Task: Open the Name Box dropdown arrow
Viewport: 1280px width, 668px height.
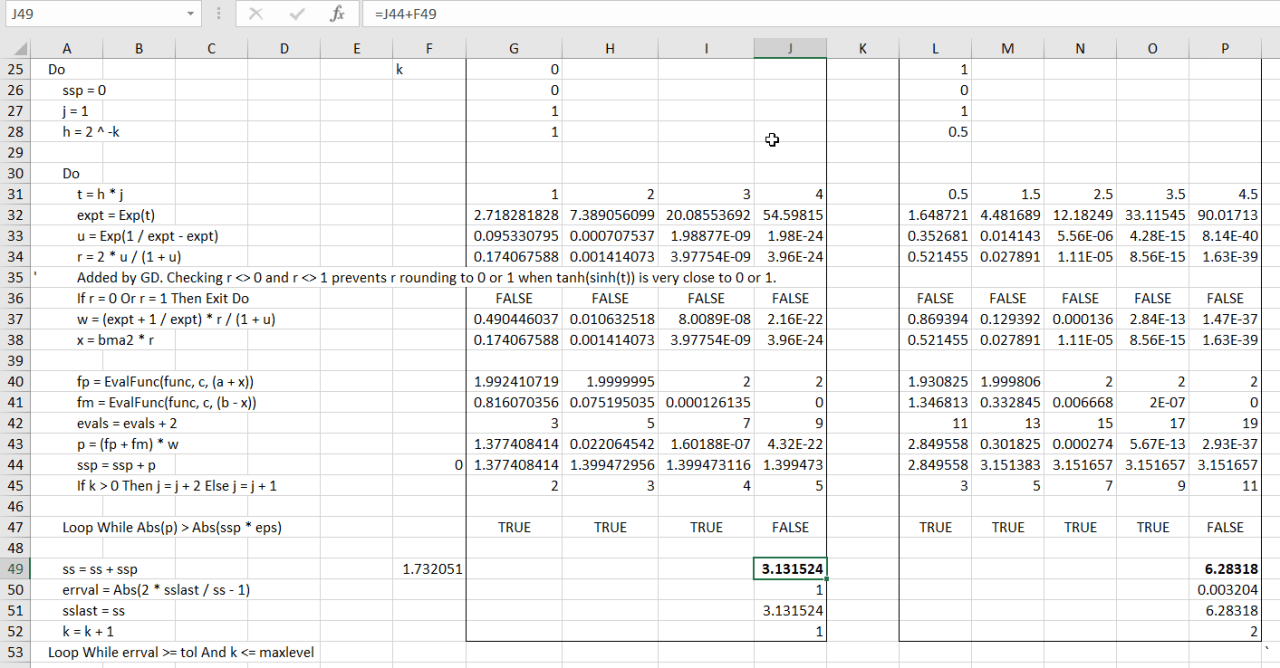Action: pos(191,14)
